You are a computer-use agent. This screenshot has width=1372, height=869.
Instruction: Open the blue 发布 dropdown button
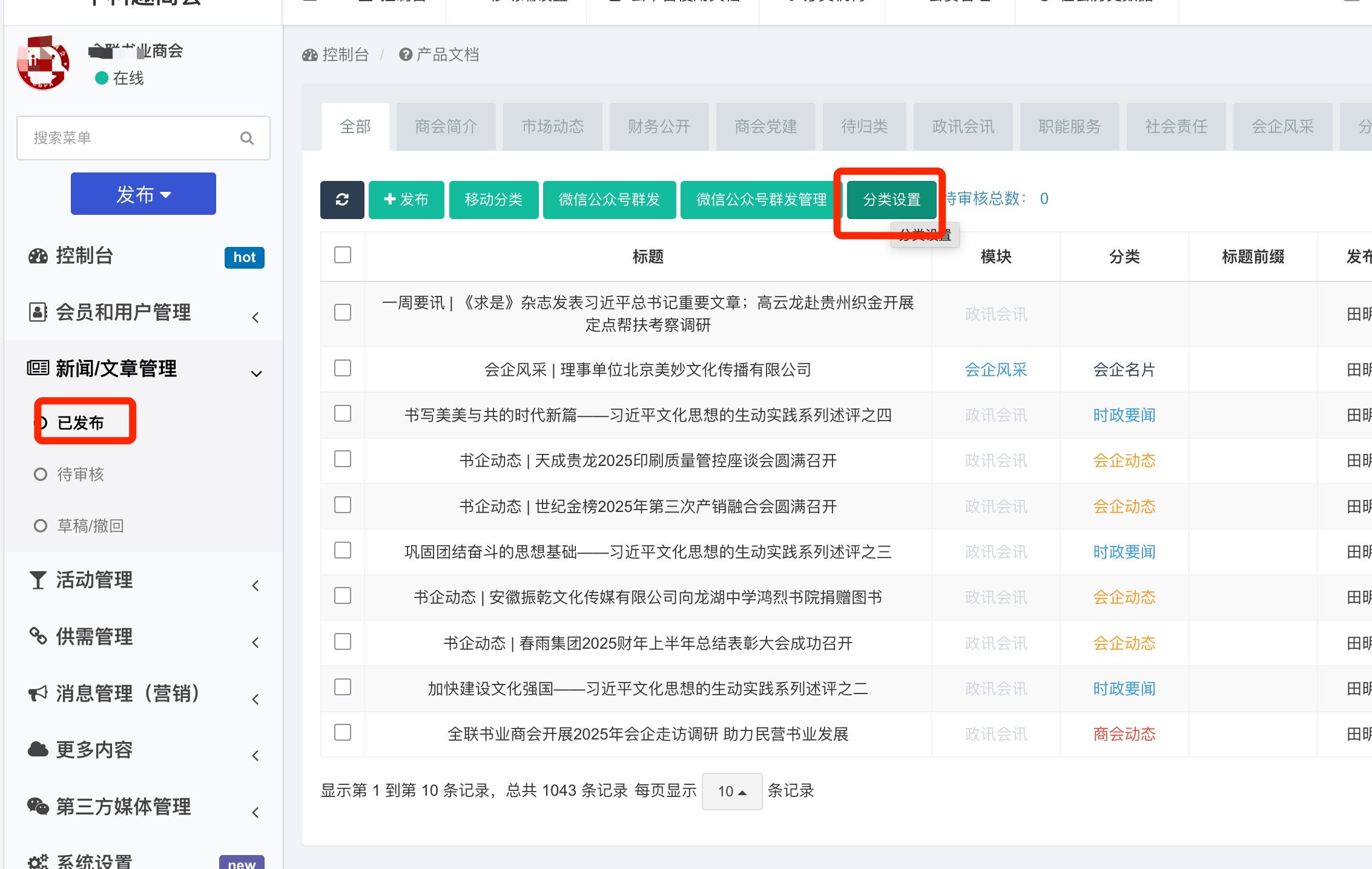coord(143,194)
